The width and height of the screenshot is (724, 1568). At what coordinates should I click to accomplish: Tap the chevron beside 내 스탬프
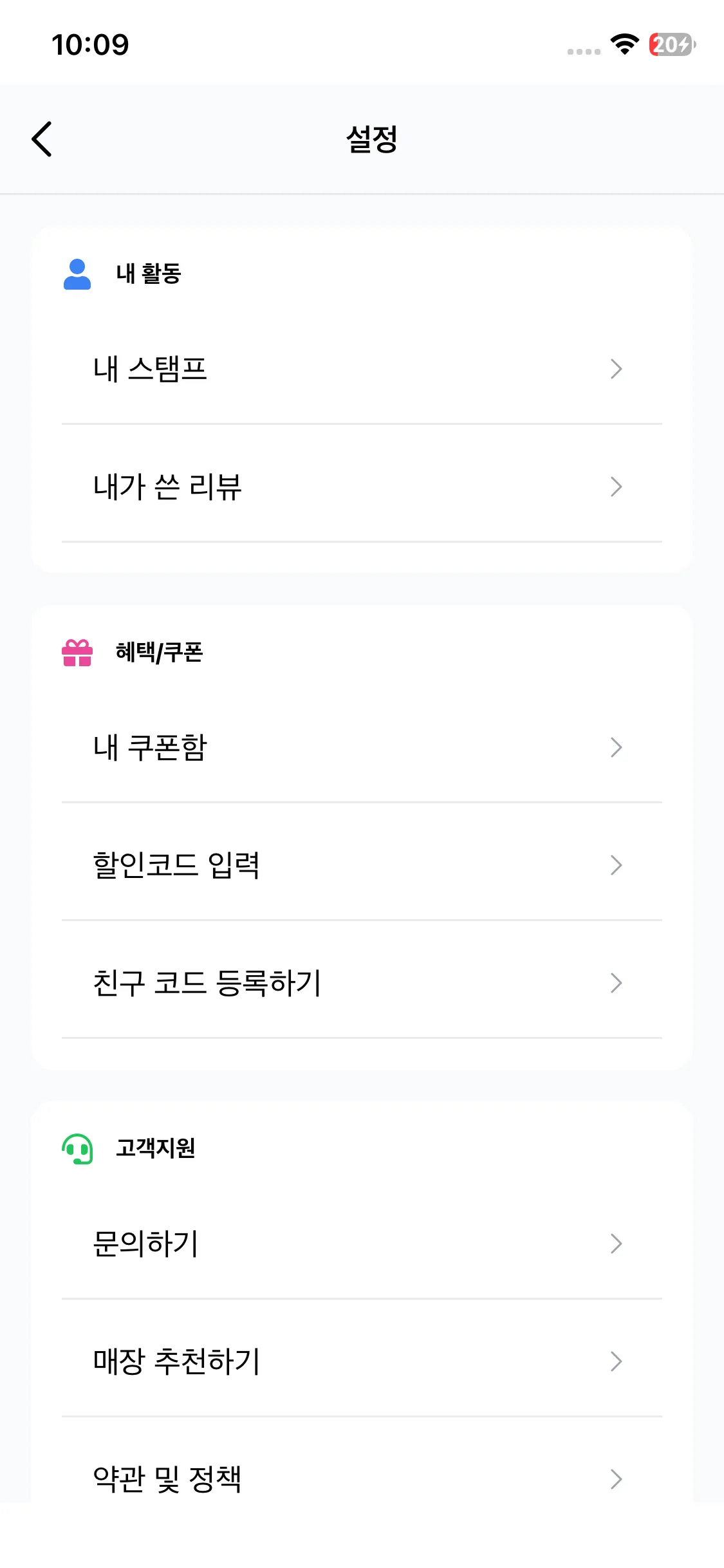pyautogui.click(x=616, y=369)
